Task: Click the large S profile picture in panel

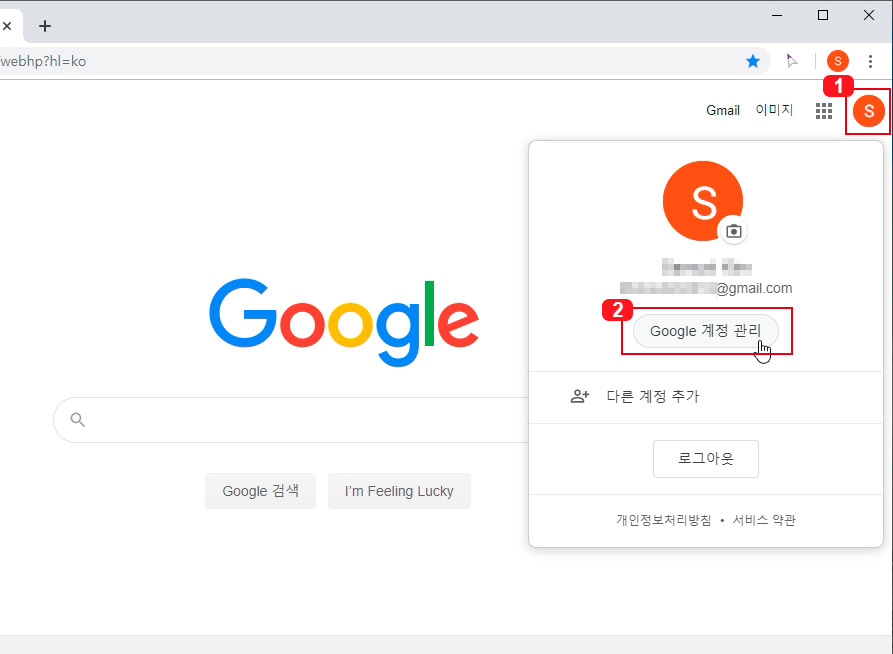Action: pos(703,201)
